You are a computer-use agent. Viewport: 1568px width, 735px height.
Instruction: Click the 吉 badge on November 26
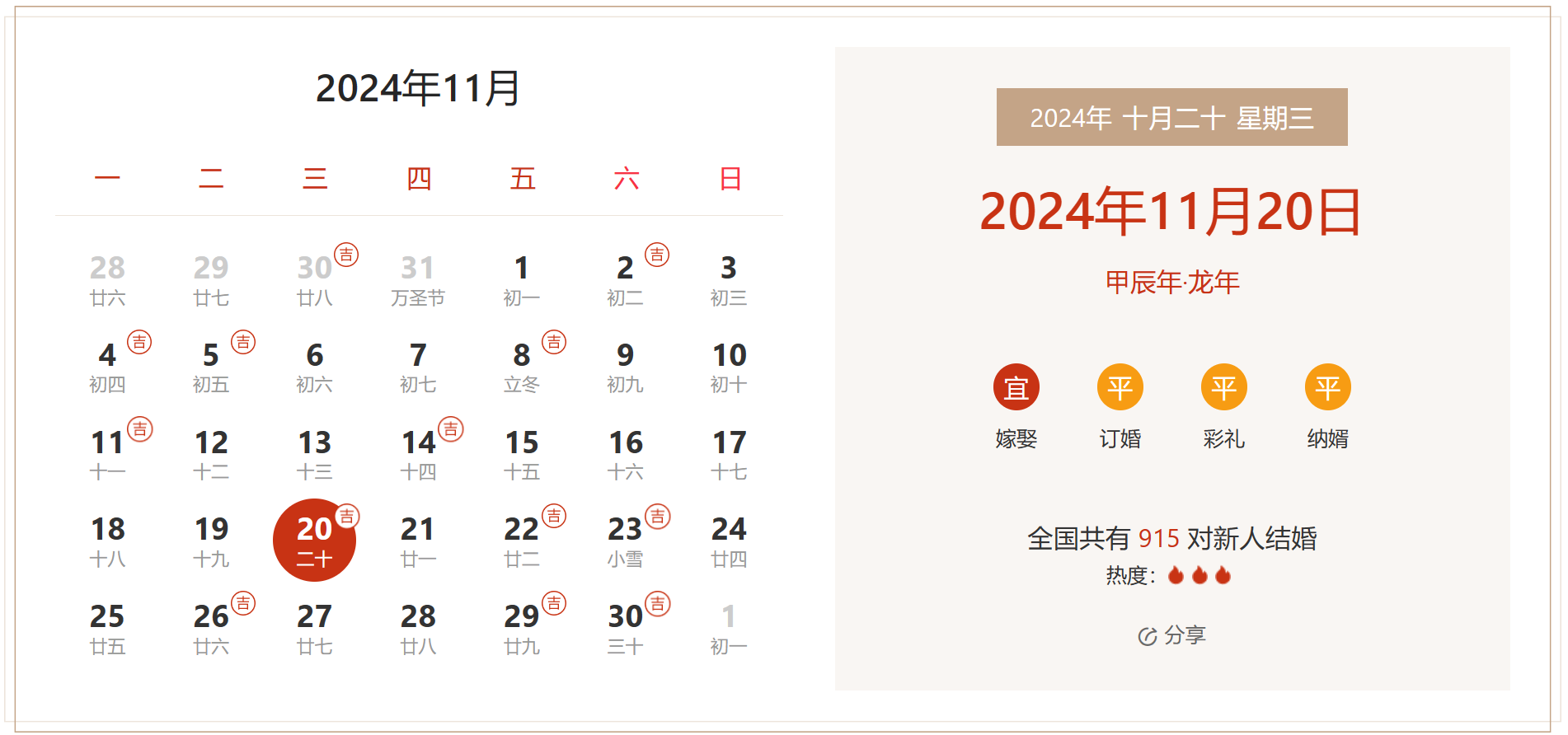pyautogui.click(x=243, y=603)
